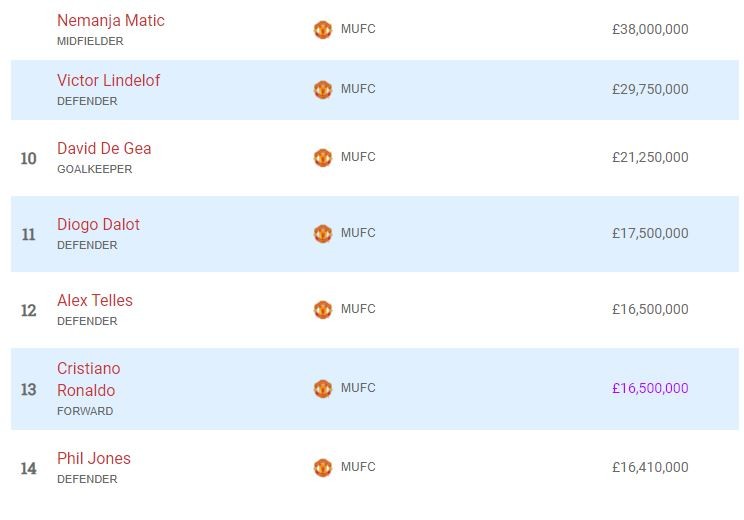Click the £16,500,000 fee for Cristiano Ronaldo
744x520 pixels.
650,389
